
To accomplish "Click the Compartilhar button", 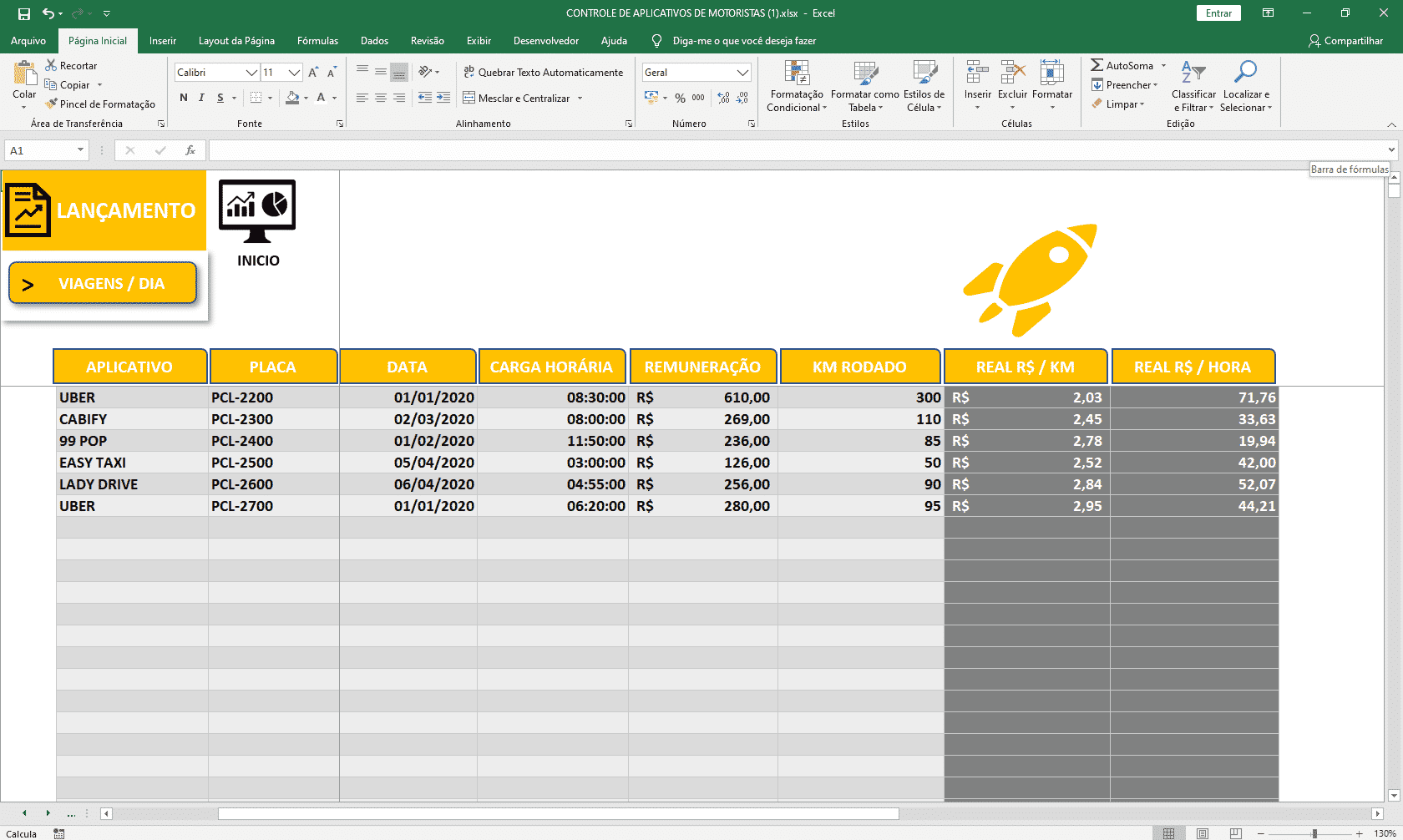I will pos(1345,41).
